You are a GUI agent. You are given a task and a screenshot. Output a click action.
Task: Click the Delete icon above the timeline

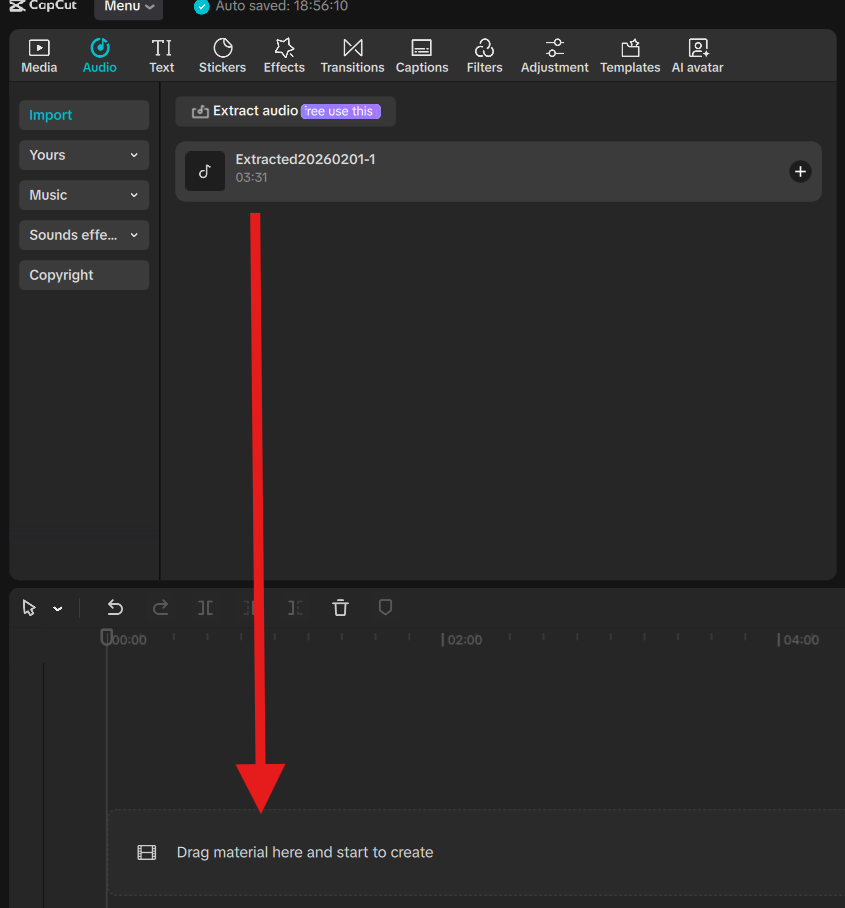340,607
